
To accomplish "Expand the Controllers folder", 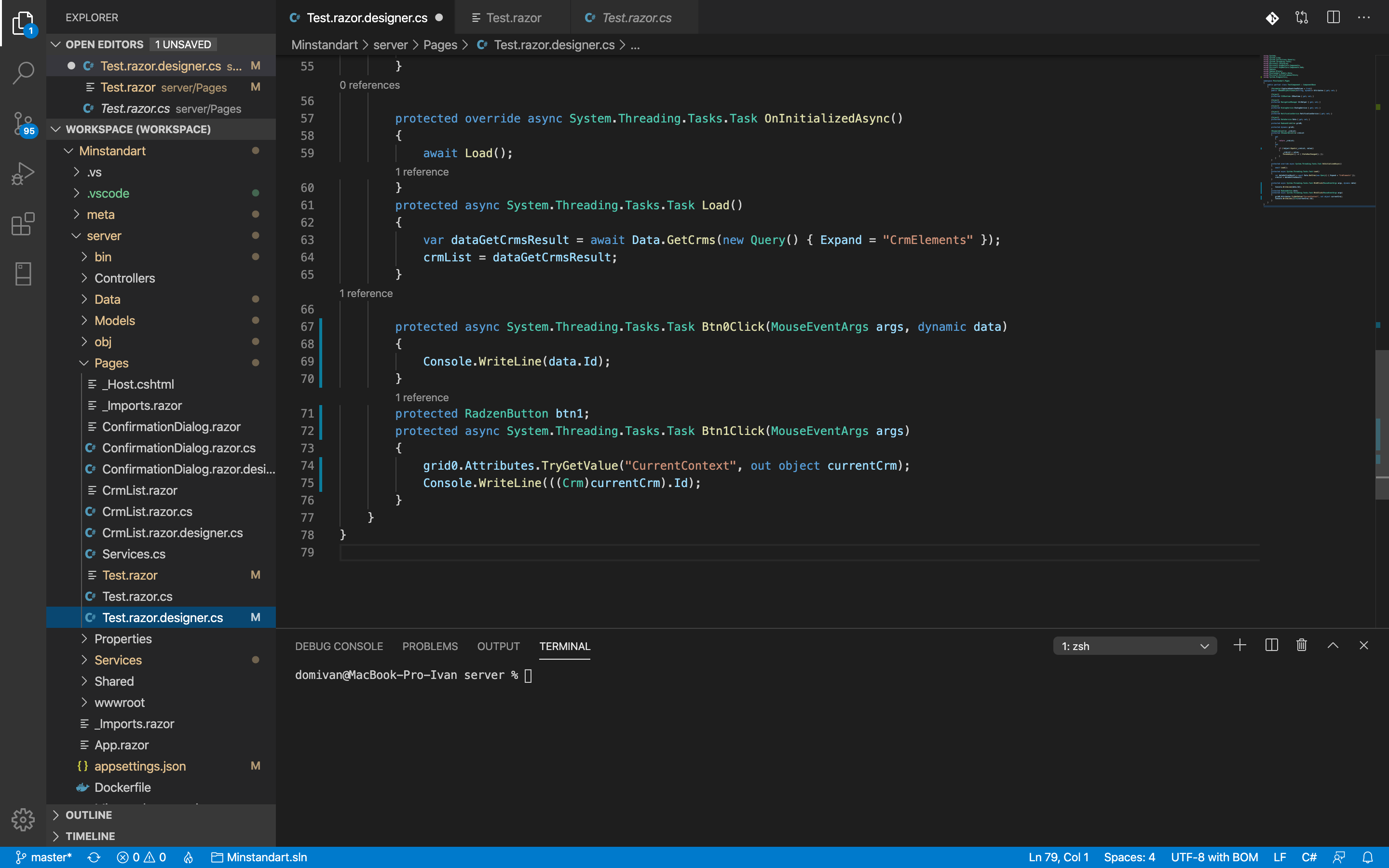I will (124, 278).
